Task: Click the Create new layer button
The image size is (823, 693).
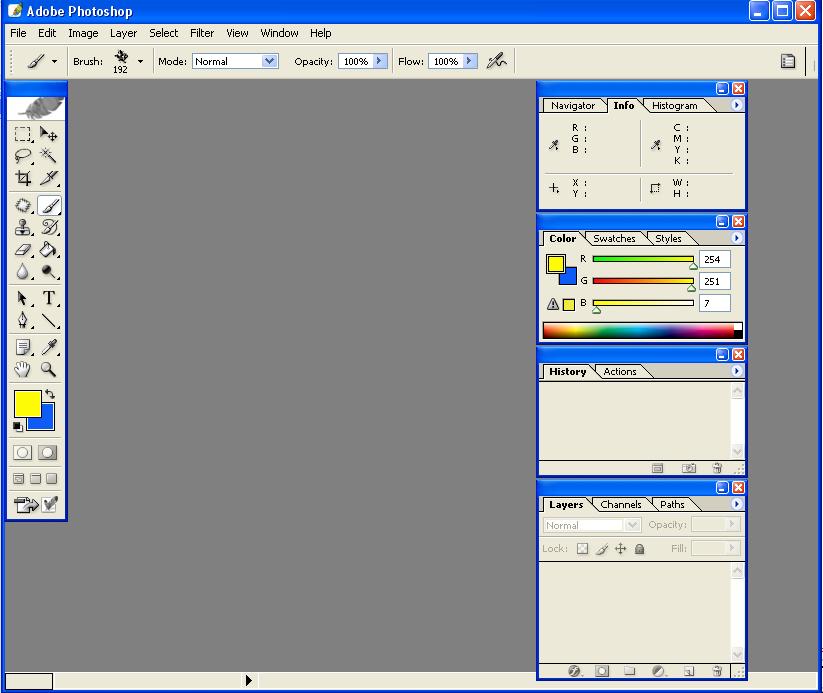Action: coord(689,671)
